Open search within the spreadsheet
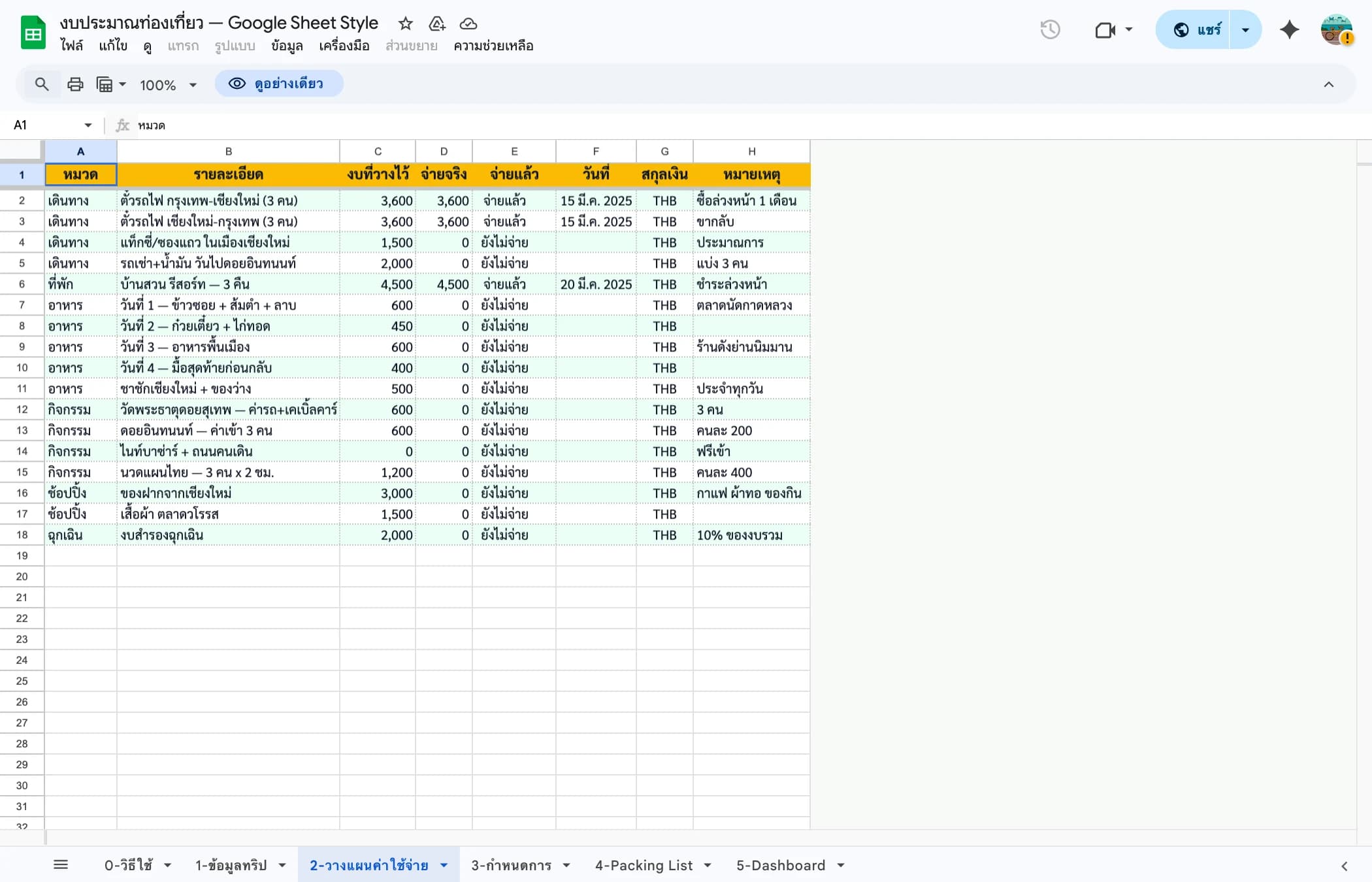The width and height of the screenshot is (1372, 882). [41, 84]
